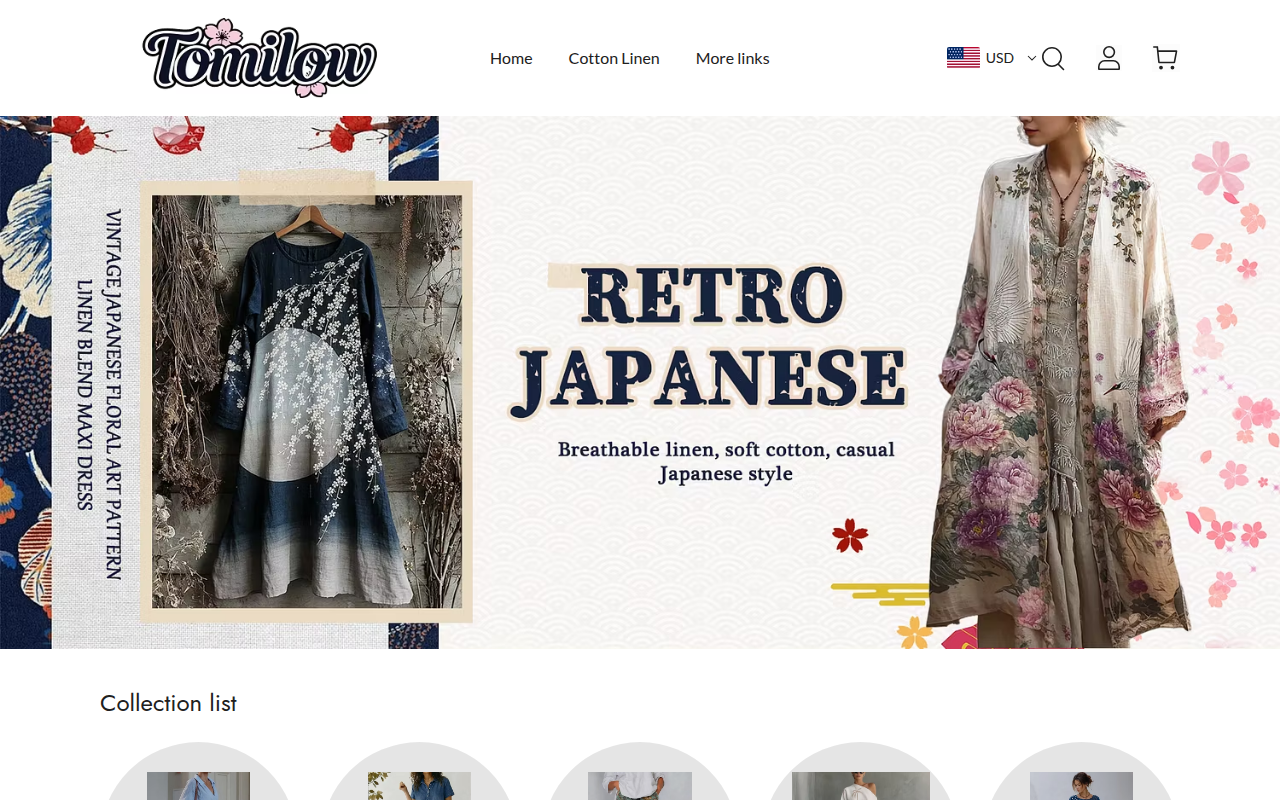Open the Cotton Linen menu
The width and height of the screenshot is (1280, 800).
pos(614,58)
